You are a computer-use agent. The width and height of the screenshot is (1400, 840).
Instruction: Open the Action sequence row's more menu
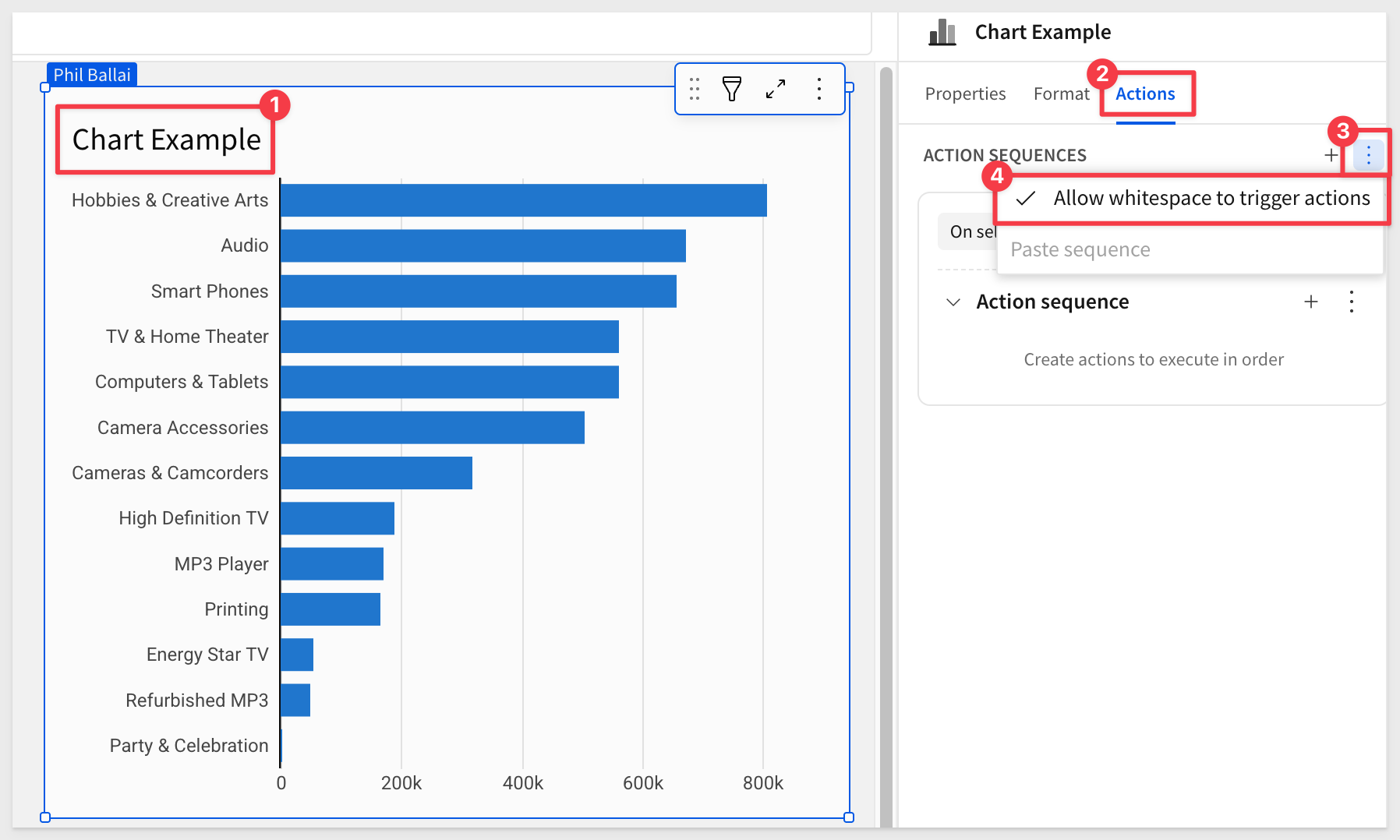(x=1351, y=302)
